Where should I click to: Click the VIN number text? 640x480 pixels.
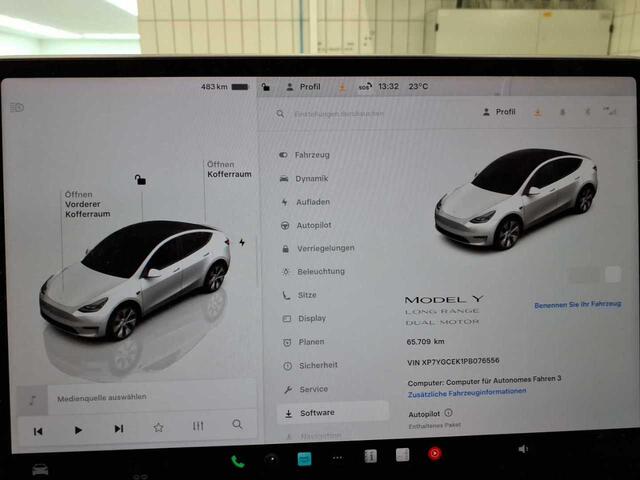[453, 361]
